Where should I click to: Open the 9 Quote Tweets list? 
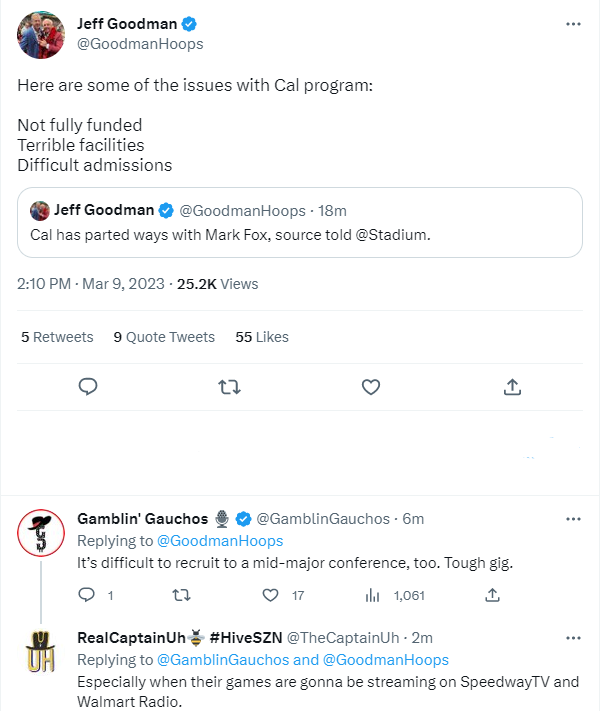point(164,337)
